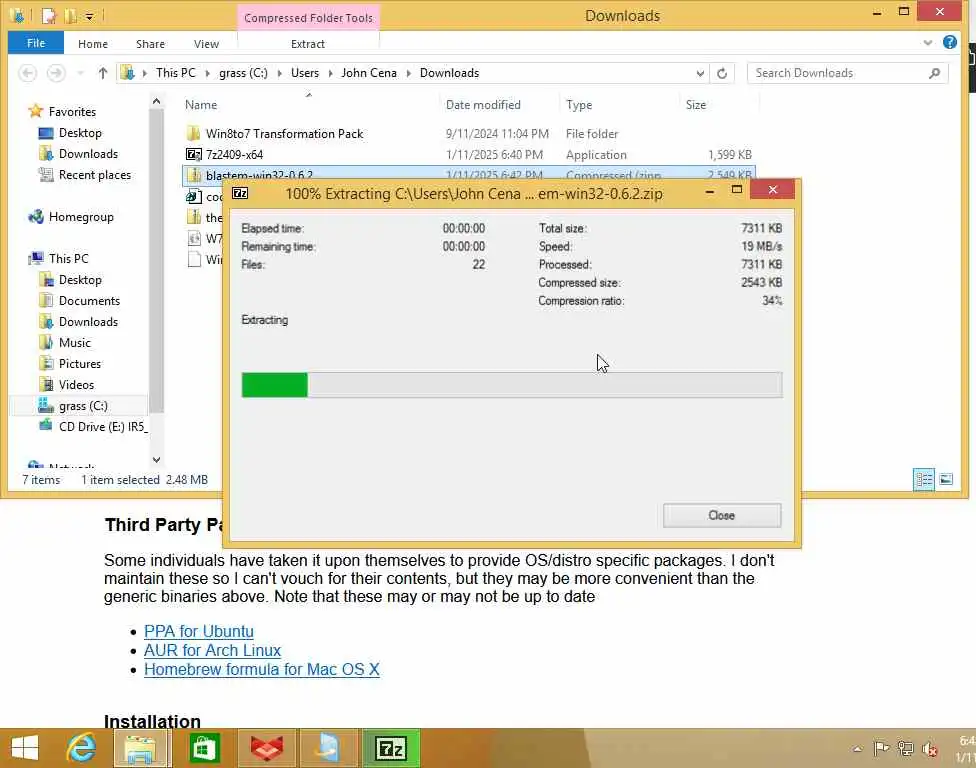Image resolution: width=976 pixels, height=768 pixels.
Task: Open File Explorer from the taskbar
Action: point(142,748)
